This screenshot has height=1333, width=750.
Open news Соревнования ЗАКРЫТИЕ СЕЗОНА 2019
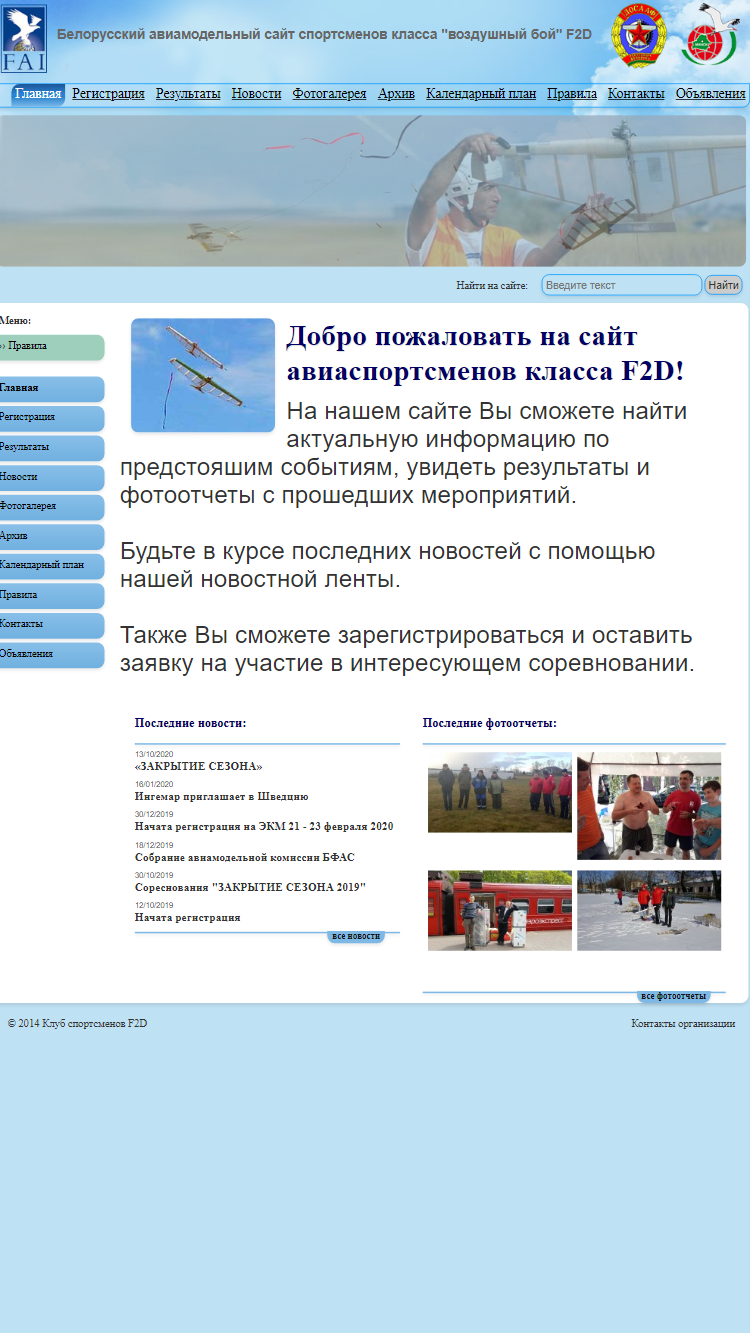(x=250, y=888)
